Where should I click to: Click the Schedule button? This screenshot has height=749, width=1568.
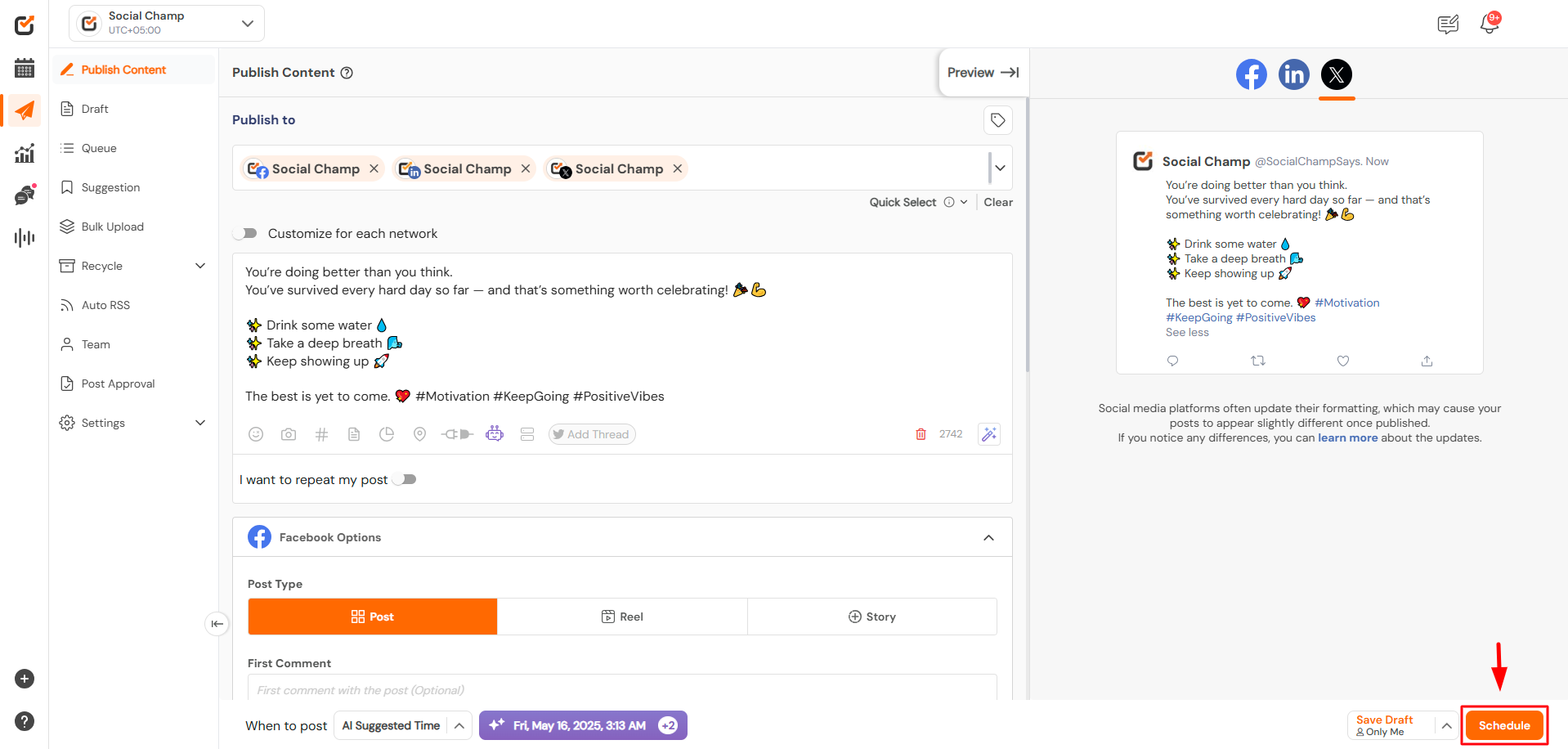(1504, 725)
